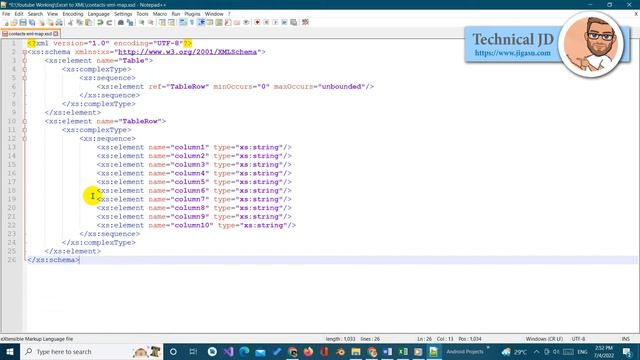This screenshot has height=360, width=640.
Task: Click the Playback macro icon
Action: [276, 22]
